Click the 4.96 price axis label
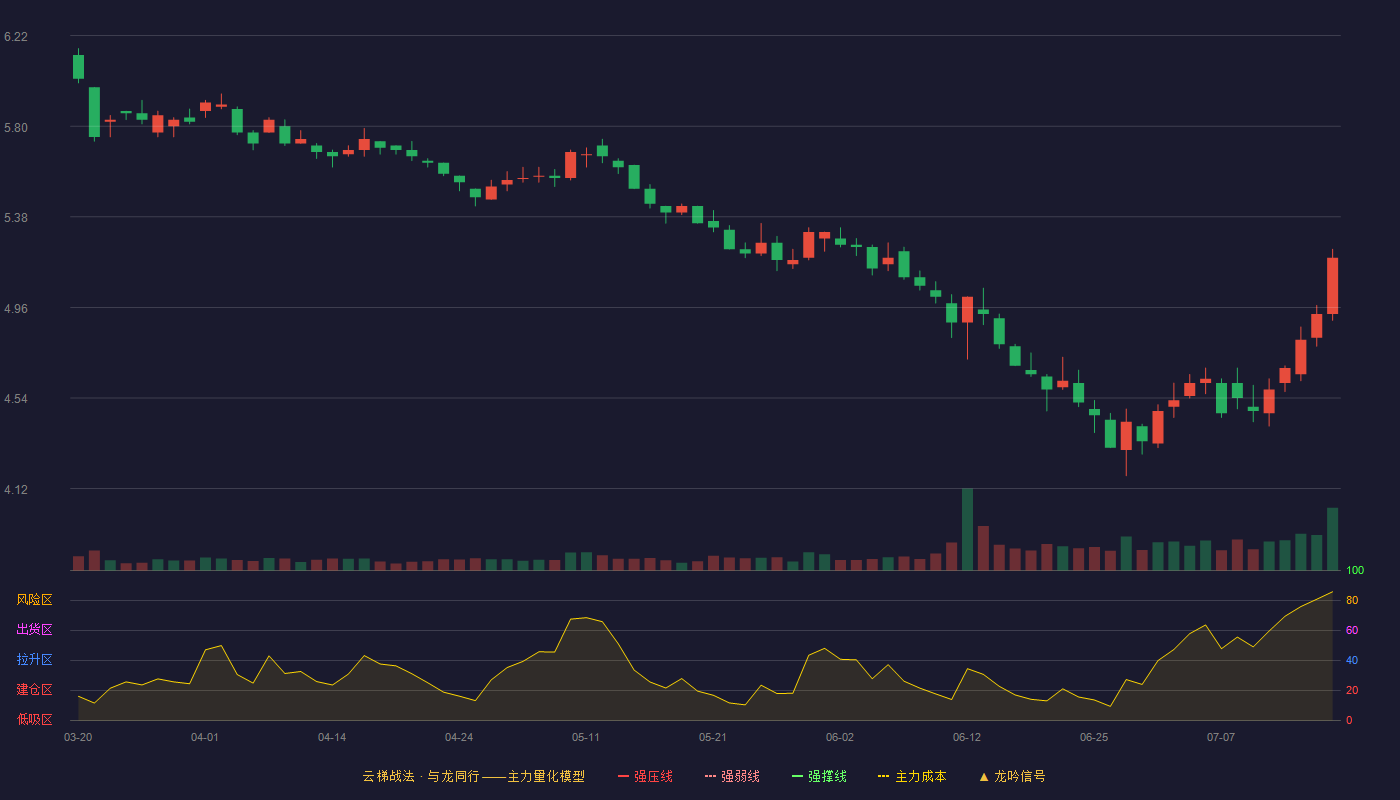Viewport: 1400px width, 800px height. click(16, 309)
